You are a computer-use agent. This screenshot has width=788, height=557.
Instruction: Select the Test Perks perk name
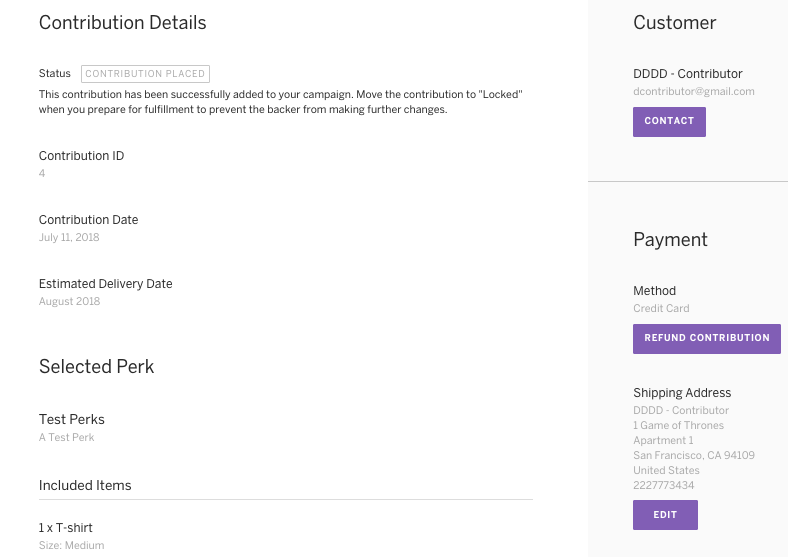click(71, 419)
